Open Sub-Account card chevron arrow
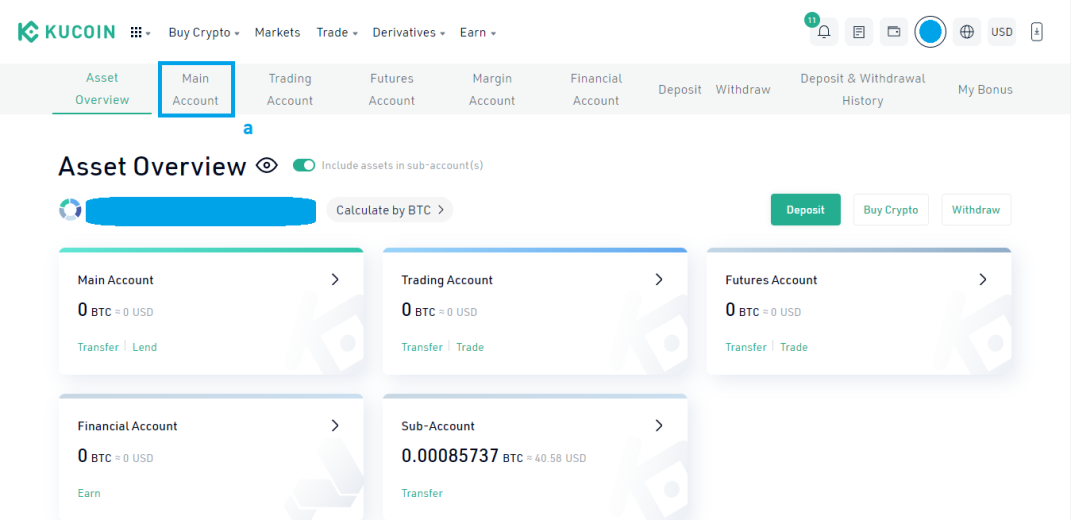1071x520 pixels. pyautogui.click(x=658, y=426)
